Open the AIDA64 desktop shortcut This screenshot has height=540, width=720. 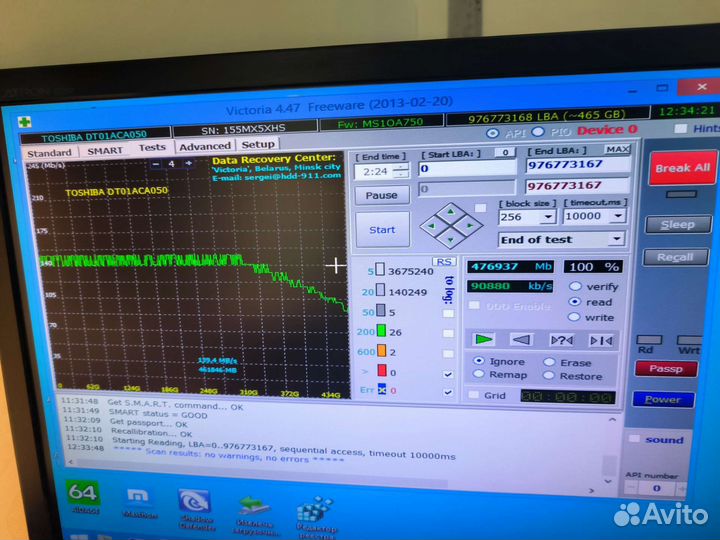point(80,495)
